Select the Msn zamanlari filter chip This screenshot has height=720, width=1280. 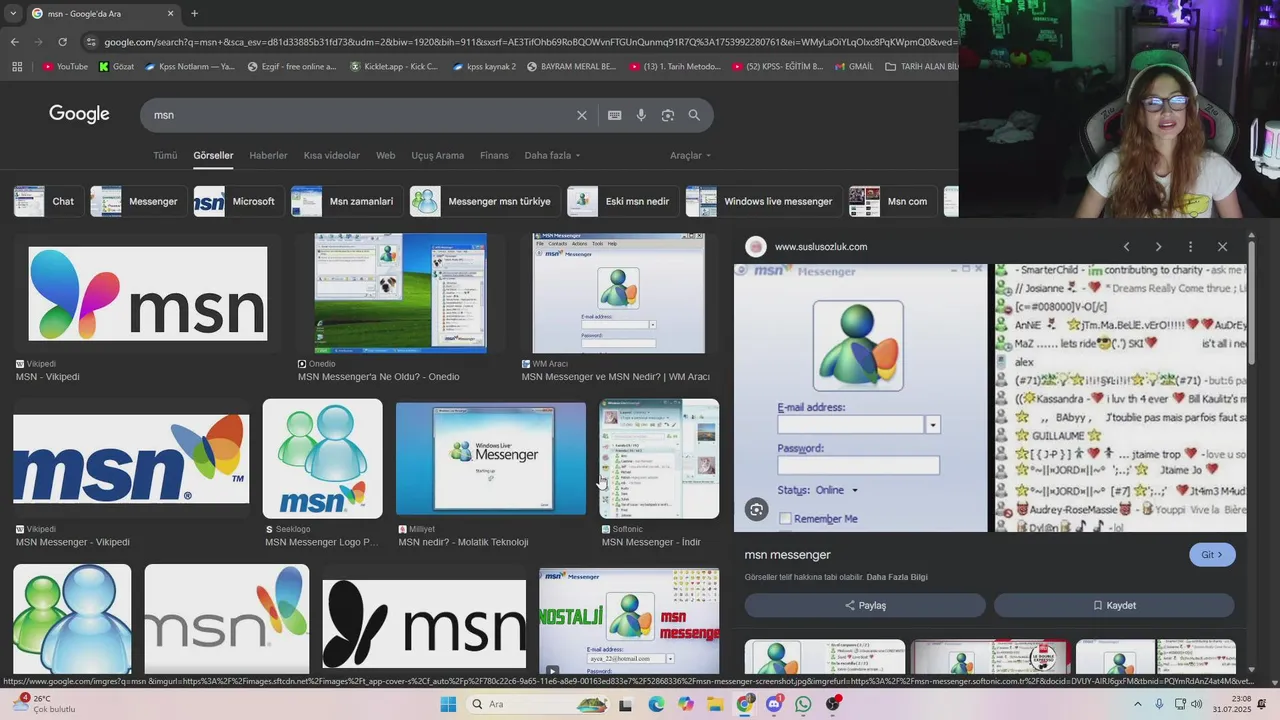click(x=346, y=201)
